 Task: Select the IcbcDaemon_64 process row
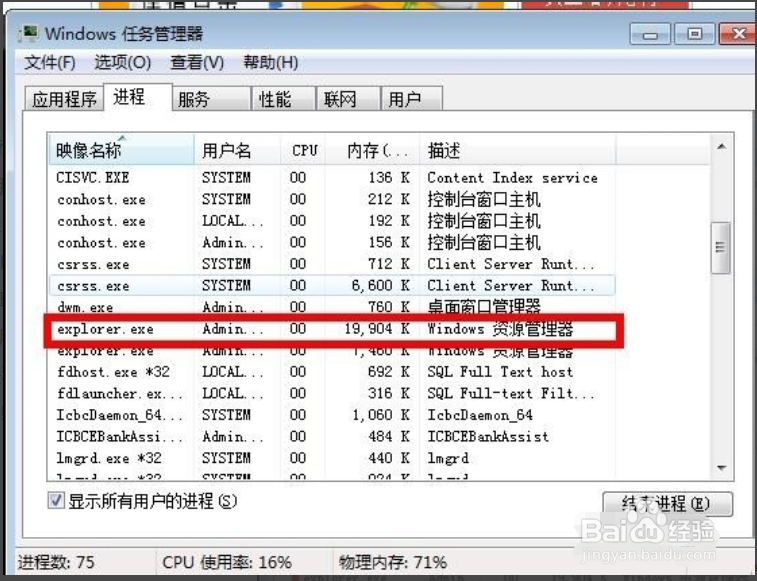click(332, 415)
